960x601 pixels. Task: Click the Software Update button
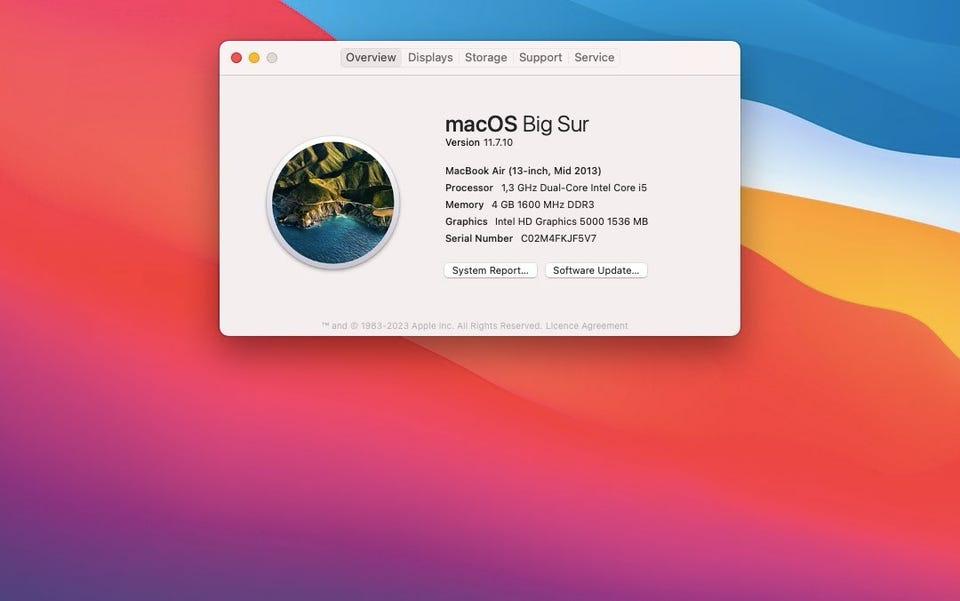tap(596, 271)
